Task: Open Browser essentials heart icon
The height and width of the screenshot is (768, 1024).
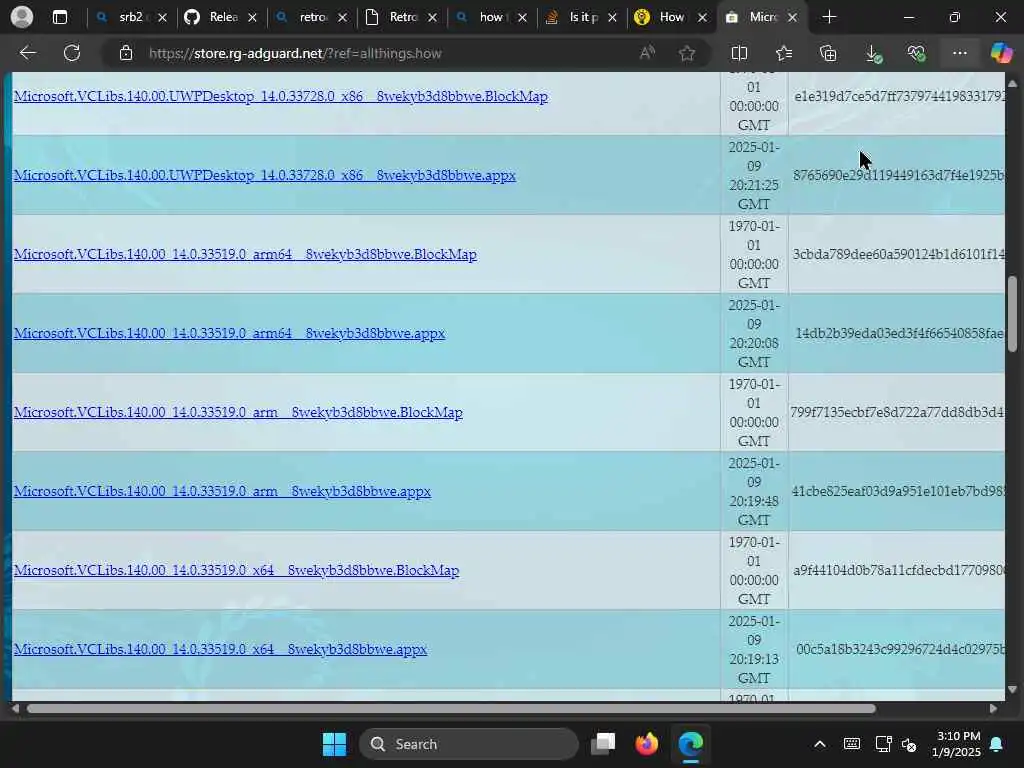Action: tap(916, 53)
